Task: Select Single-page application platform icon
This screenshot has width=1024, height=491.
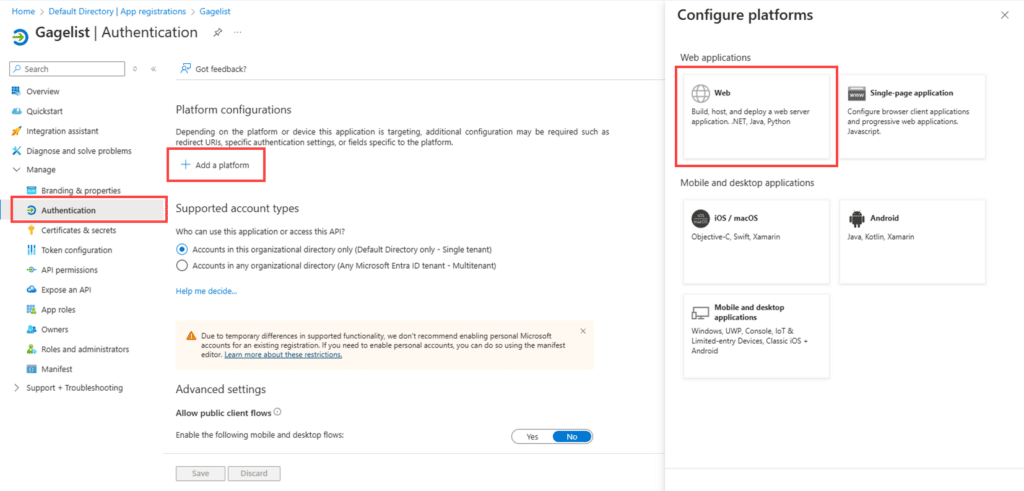Action: (856, 93)
